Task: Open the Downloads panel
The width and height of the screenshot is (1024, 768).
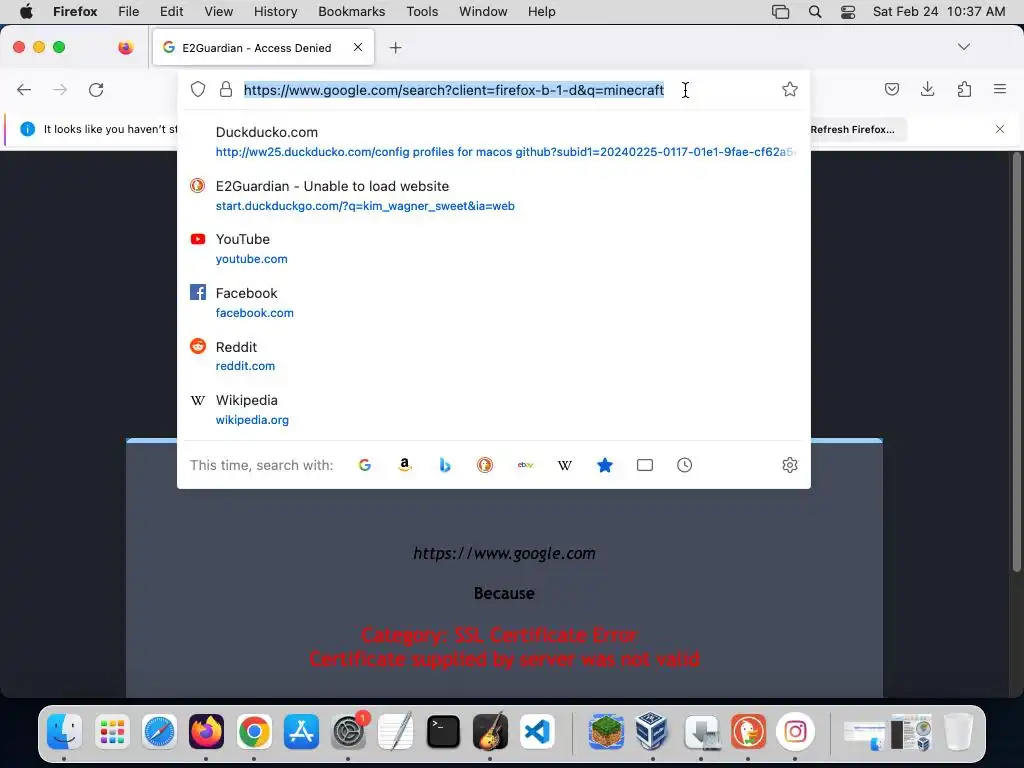Action: [x=927, y=89]
